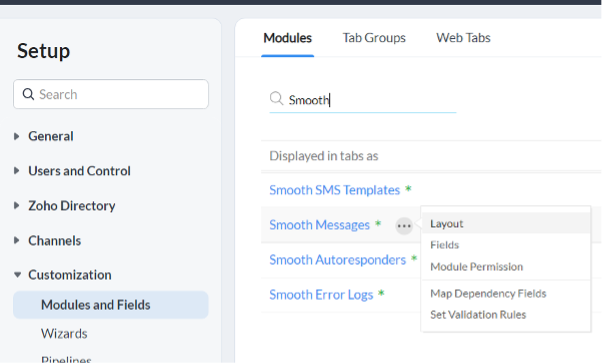Switch to the Tab Groups tab
602x364 pixels.
click(374, 38)
